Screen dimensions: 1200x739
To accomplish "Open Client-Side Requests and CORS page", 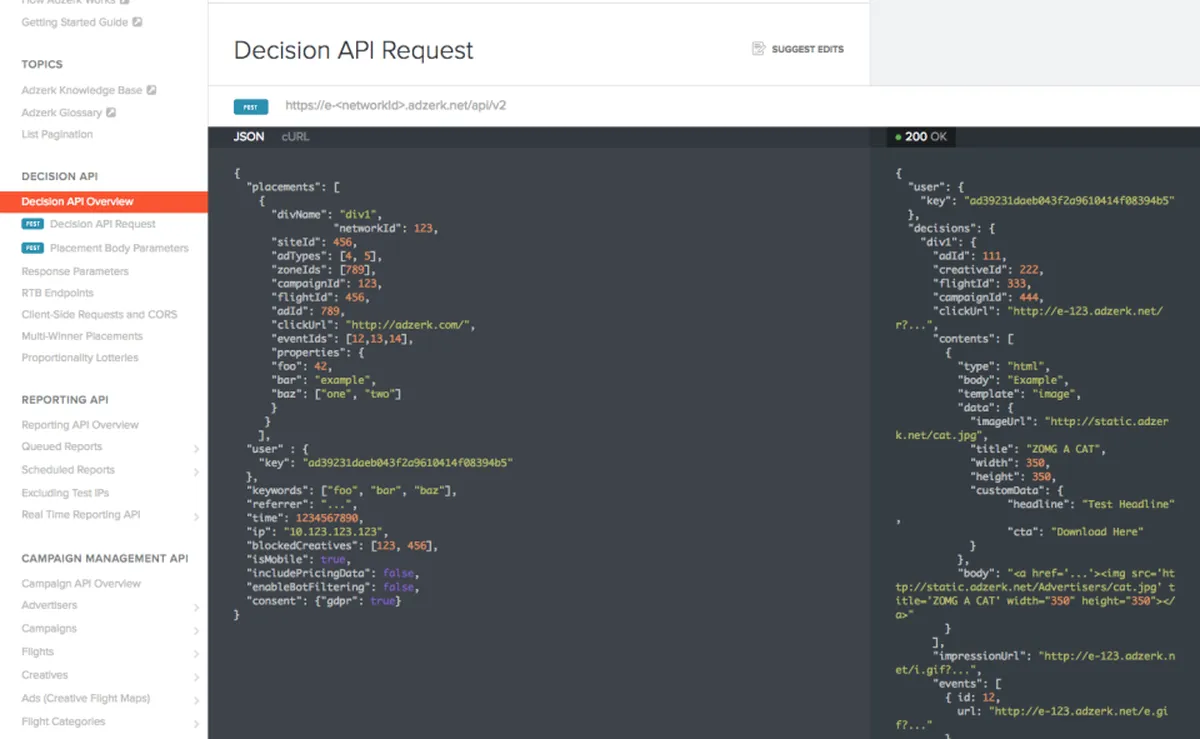I will point(99,314).
